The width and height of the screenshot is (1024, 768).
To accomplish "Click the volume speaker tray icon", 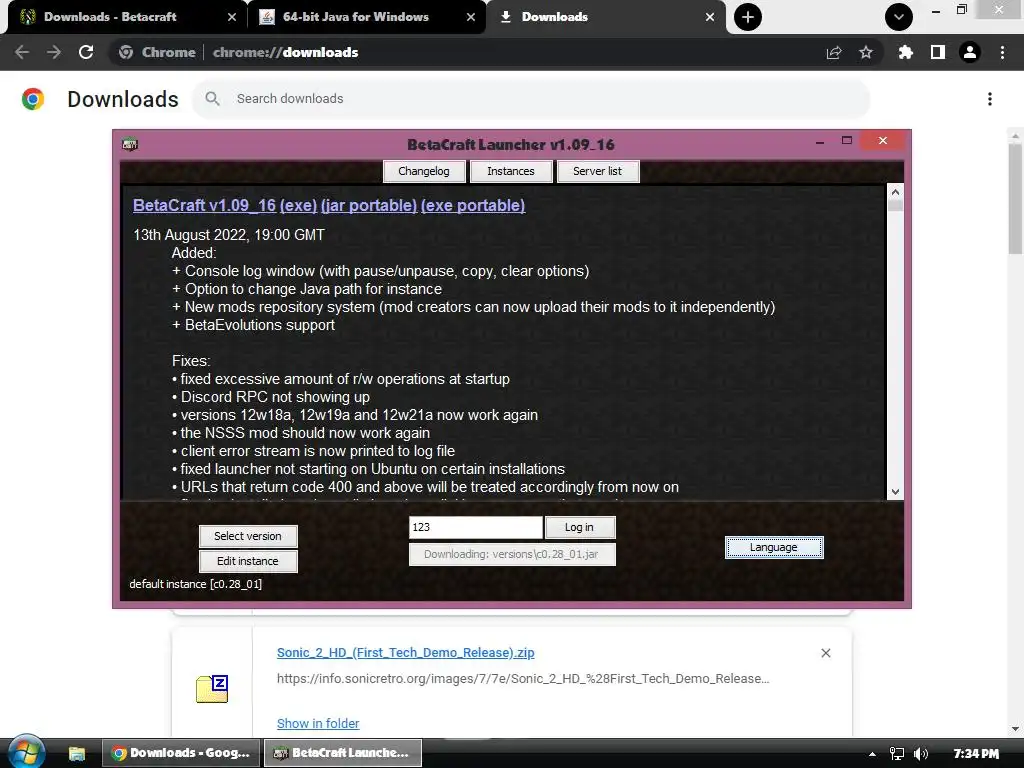I will tap(921, 754).
